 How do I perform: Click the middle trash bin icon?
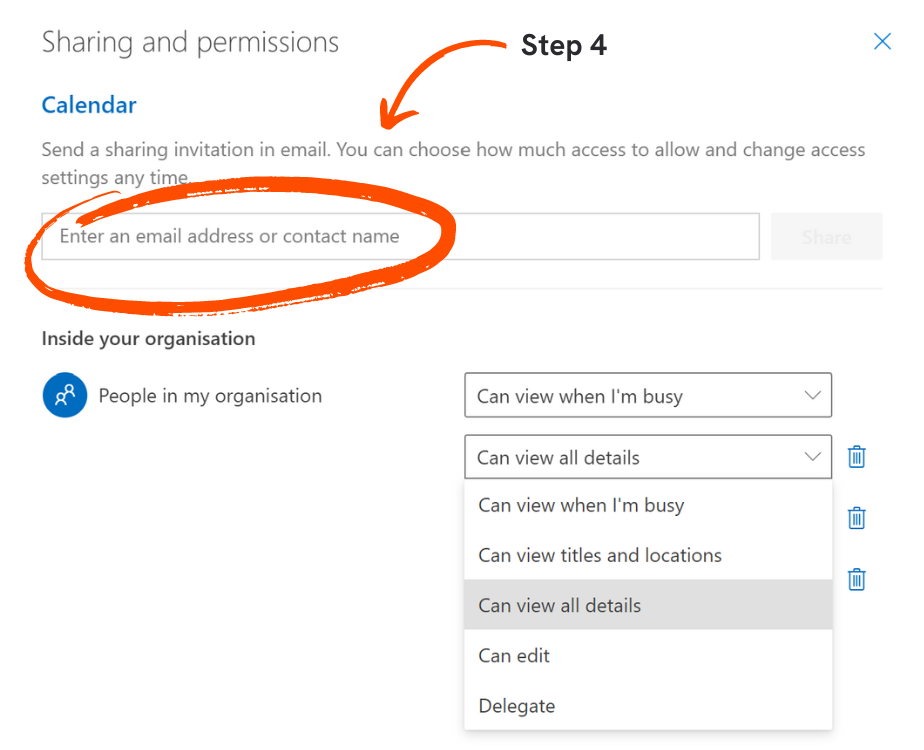pyautogui.click(x=856, y=518)
